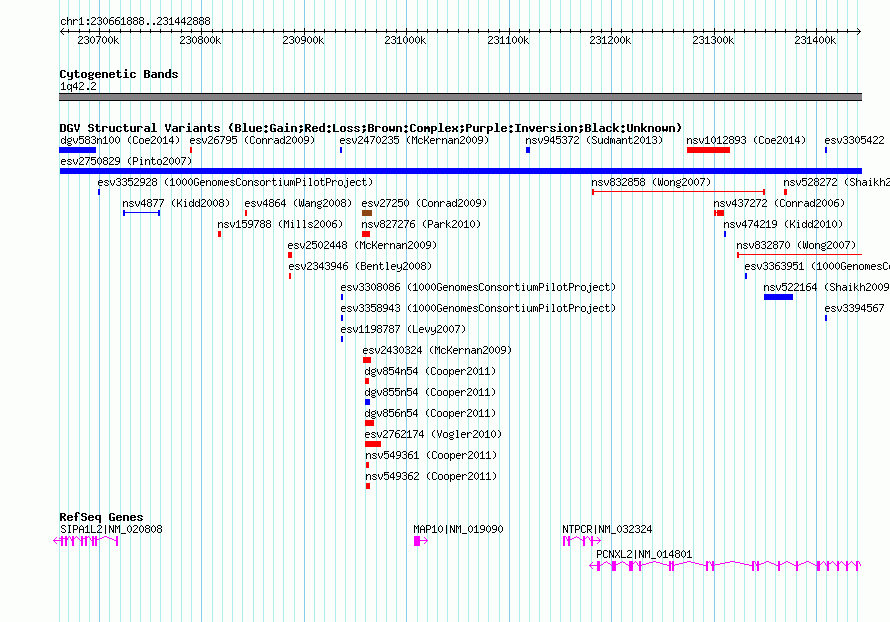This screenshot has height=622, width=890.
Task: Select the red esv2762174 loss bar
Action: [373, 444]
